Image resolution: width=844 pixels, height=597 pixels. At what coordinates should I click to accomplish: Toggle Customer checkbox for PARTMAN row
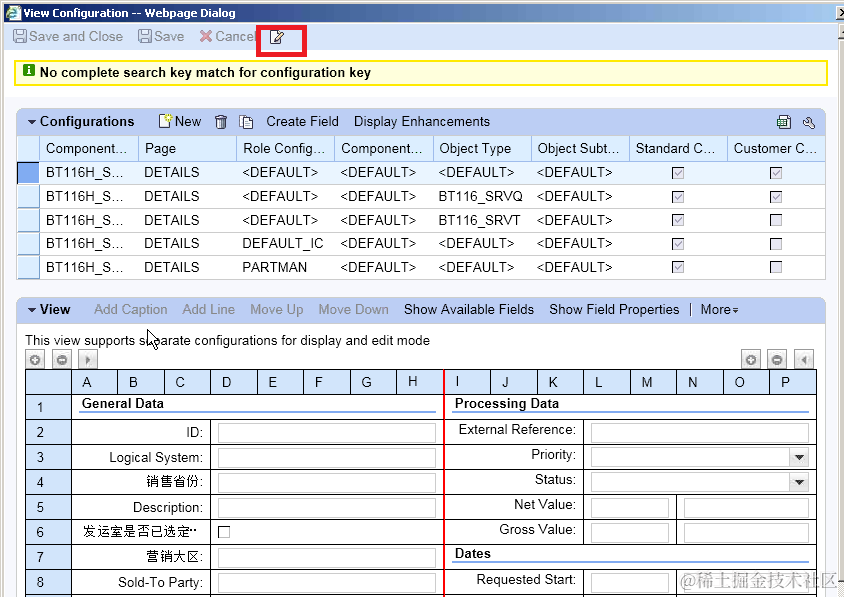click(x=776, y=267)
